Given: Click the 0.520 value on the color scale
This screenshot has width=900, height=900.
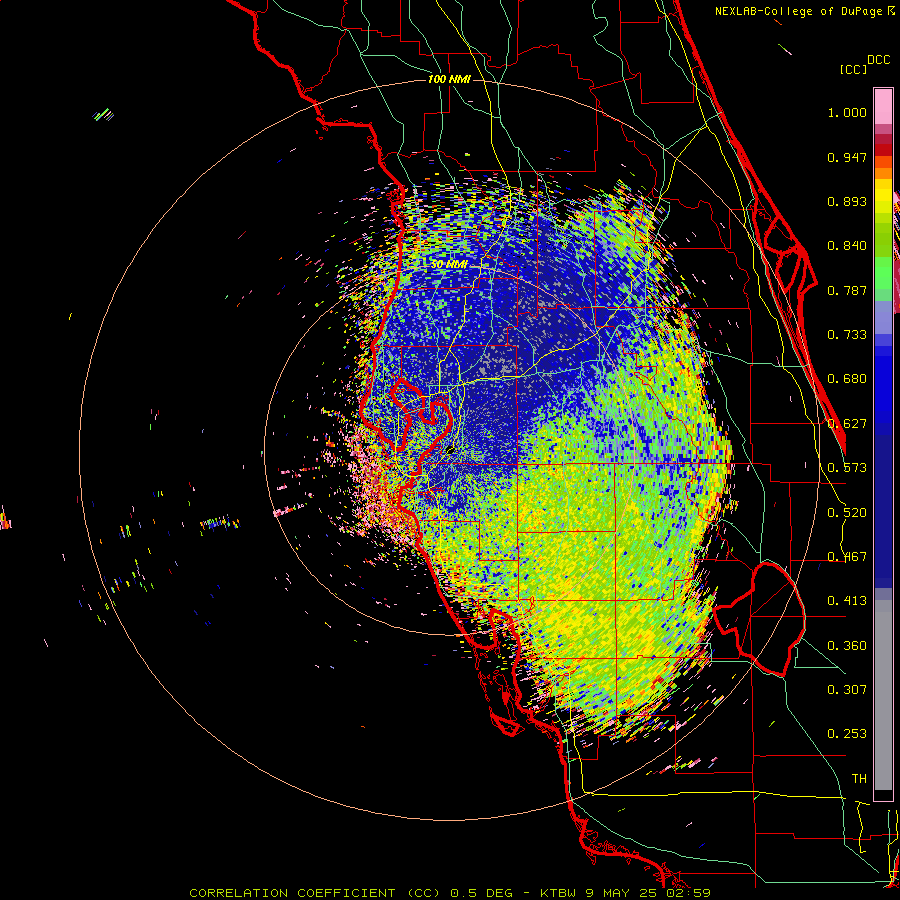Looking at the screenshot, I should [847, 513].
